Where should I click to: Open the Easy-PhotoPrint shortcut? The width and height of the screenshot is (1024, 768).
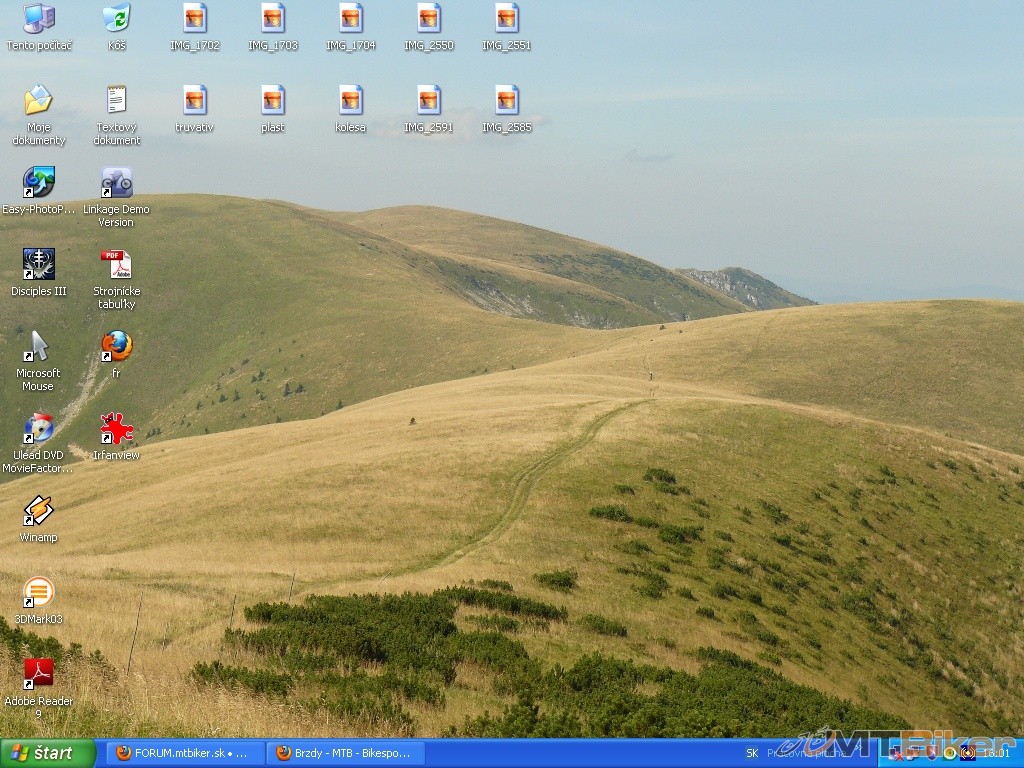[x=38, y=183]
